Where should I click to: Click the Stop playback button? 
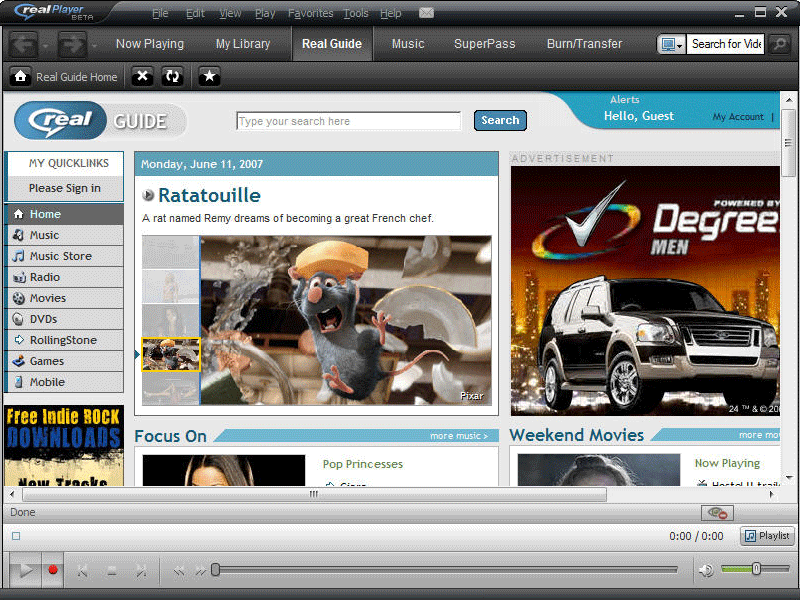point(112,571)
